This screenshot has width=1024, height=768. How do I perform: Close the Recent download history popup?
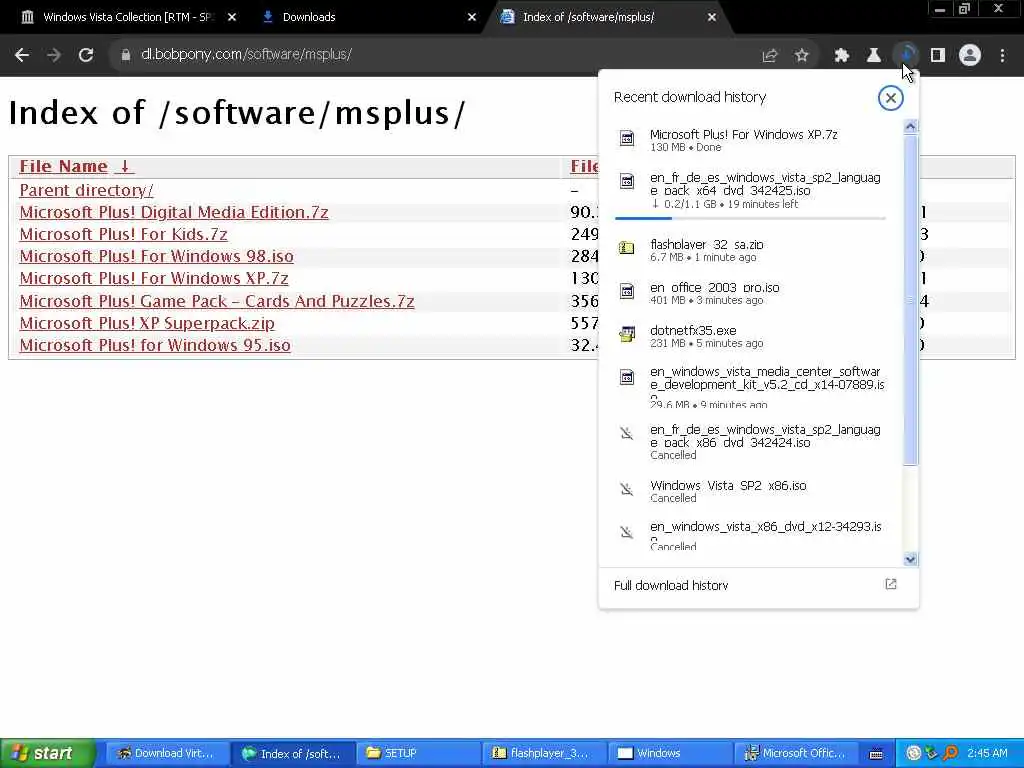890,98
